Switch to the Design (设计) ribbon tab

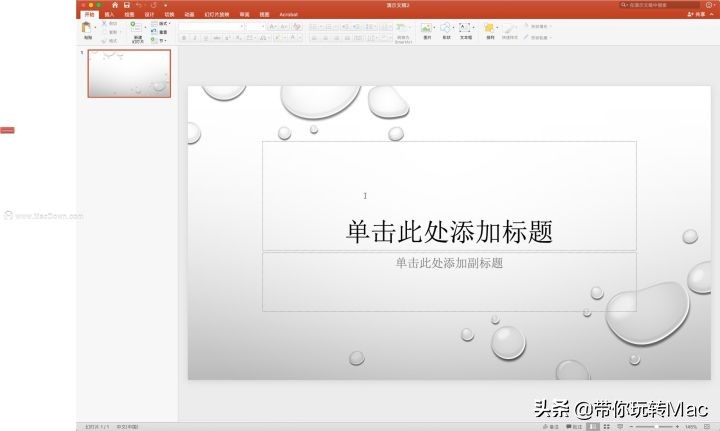coord(149,14)
